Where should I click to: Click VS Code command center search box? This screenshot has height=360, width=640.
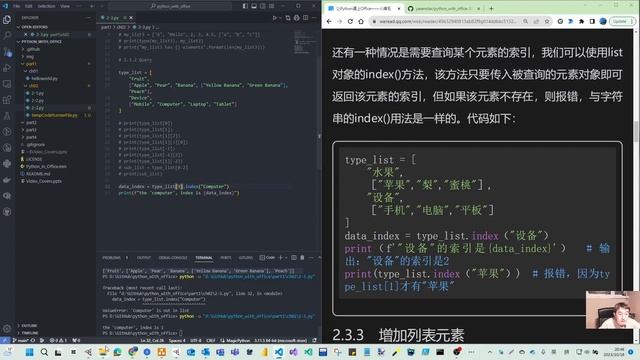(170, 6)
